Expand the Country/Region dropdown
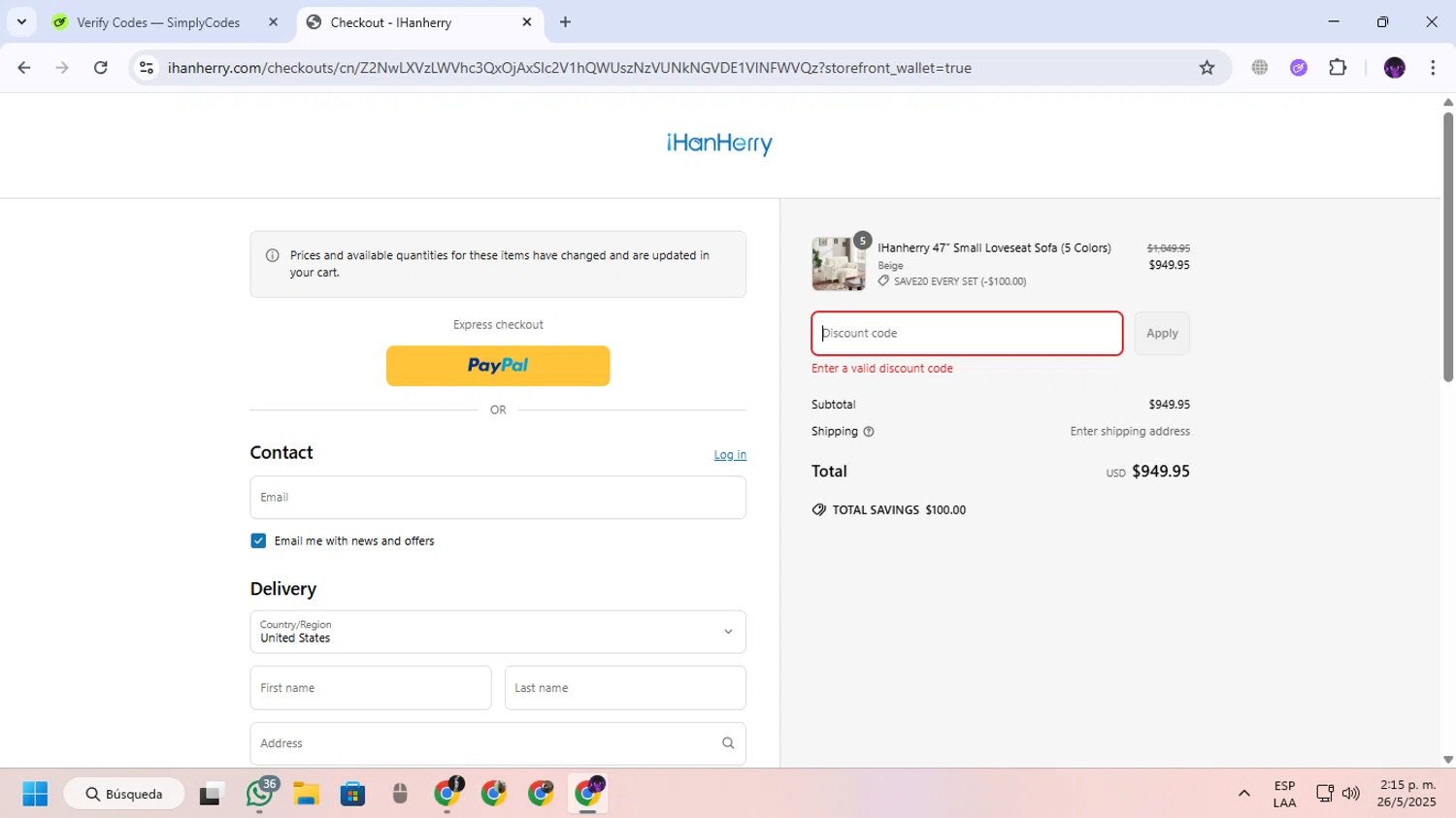 pyautogui.click(x=498, y=632)
